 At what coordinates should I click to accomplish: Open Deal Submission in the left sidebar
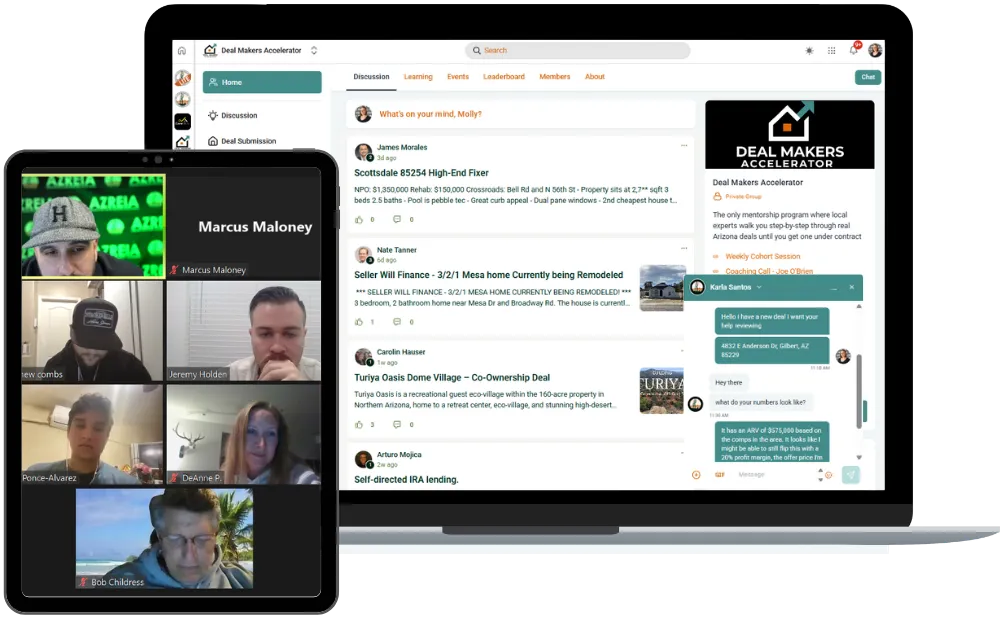248,141
